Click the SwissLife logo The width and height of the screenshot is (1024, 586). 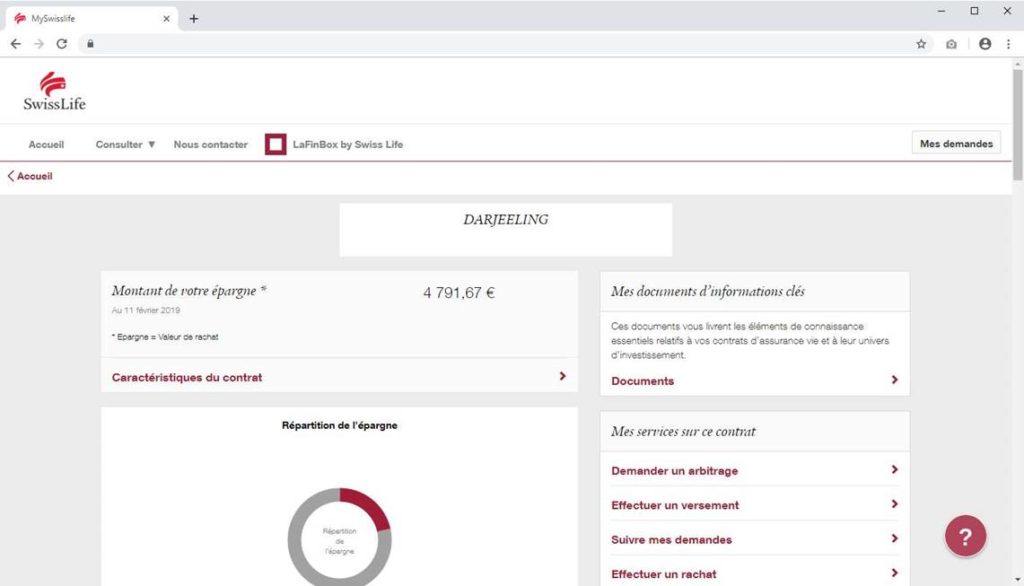[54, 91]
